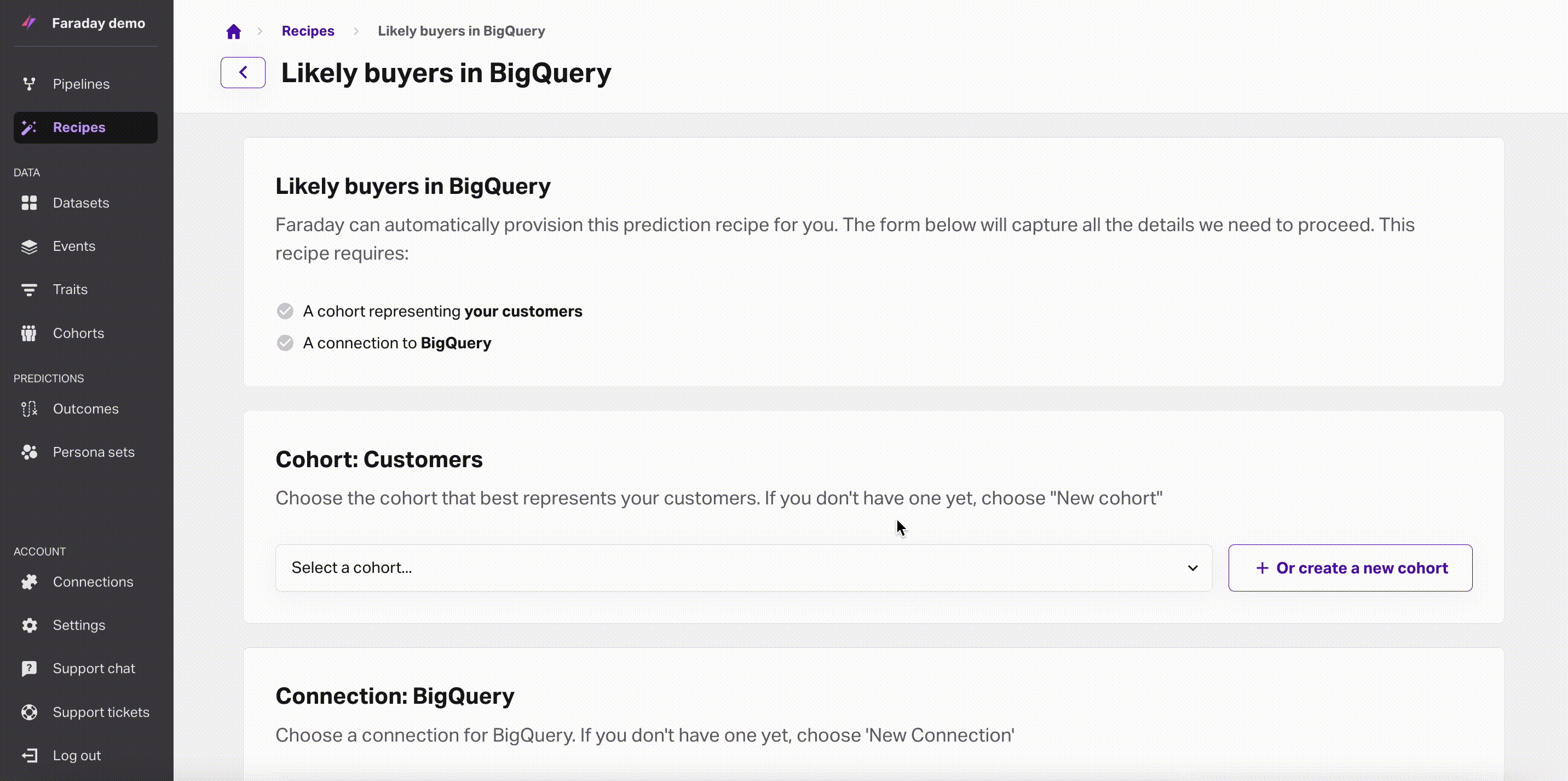Click the Connections puzzle icon
The image size is (1568, 781).
click(x=28, y=582)
